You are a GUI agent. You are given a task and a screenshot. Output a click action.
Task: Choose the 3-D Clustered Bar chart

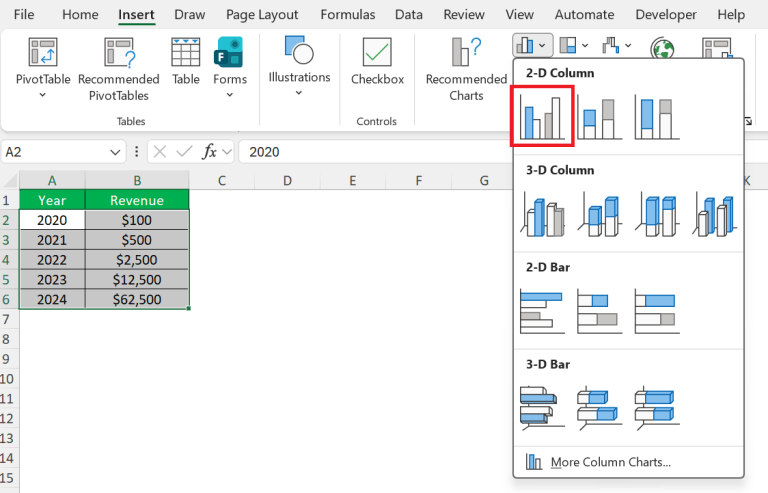542,408
